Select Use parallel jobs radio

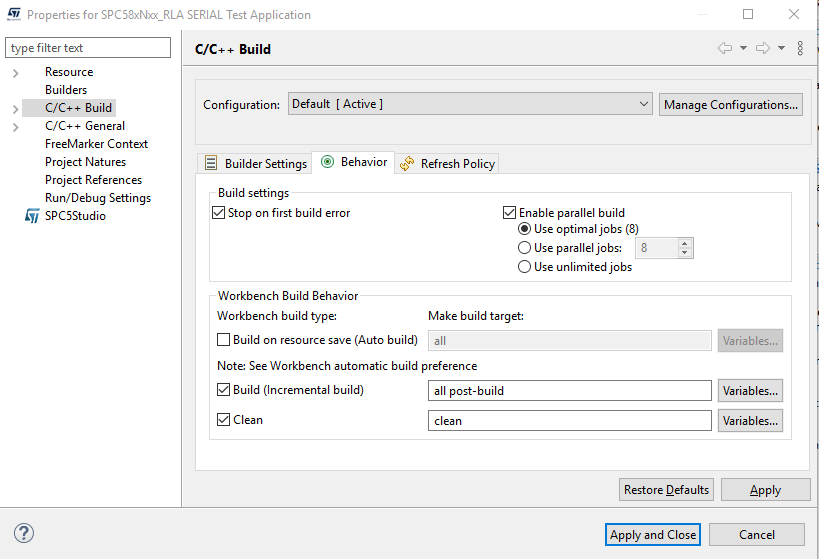(524, 248)
